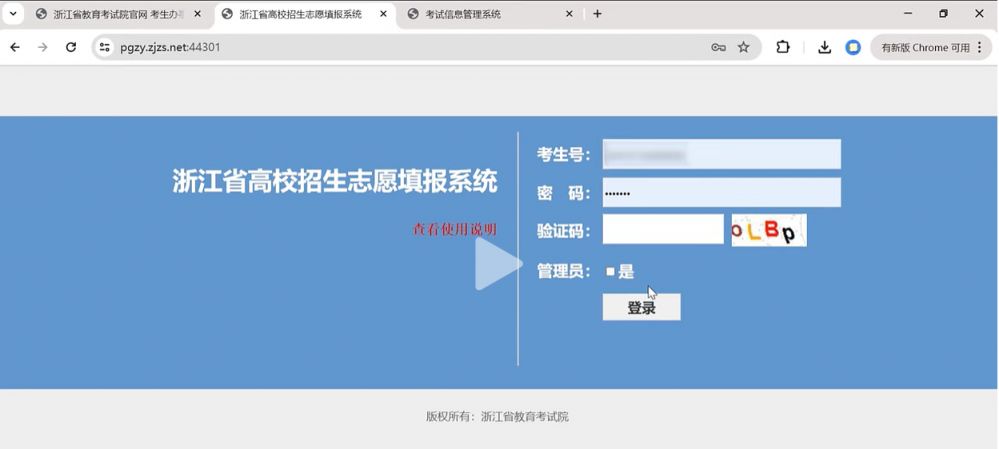This screenshot has height=449, width=999.
Task: Focus the 密码 password field
Action: [721, 193]
